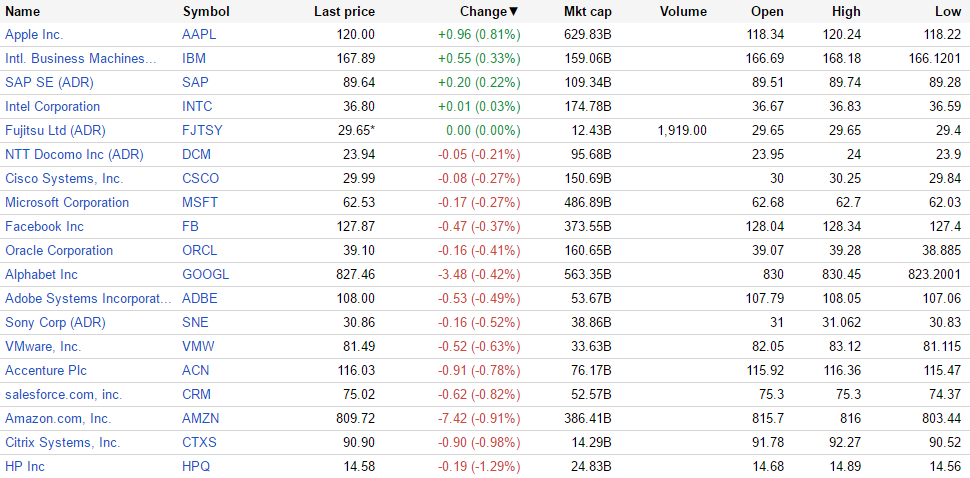
Task: Click the CSCO symbol link
Action: (x=200, y=178)
